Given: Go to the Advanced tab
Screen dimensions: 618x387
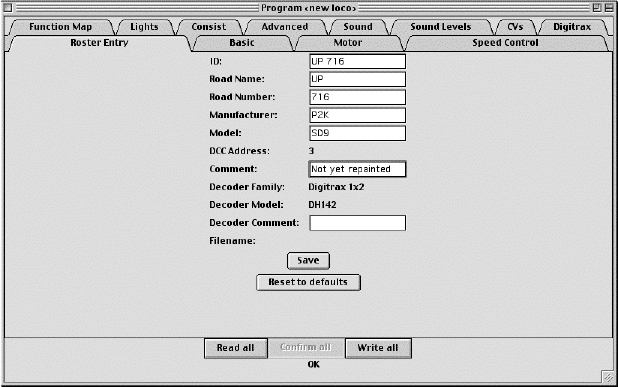Looking at the screenshot, I should tap(285, 27).
